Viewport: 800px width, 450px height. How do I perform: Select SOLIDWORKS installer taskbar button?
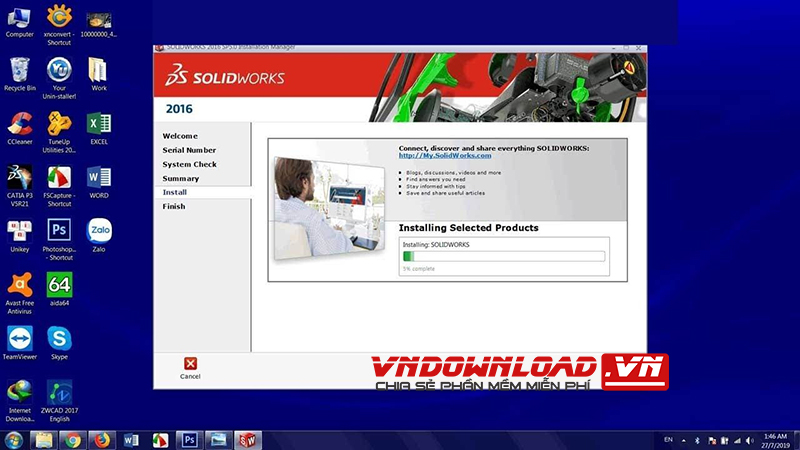tap(247, 440)
